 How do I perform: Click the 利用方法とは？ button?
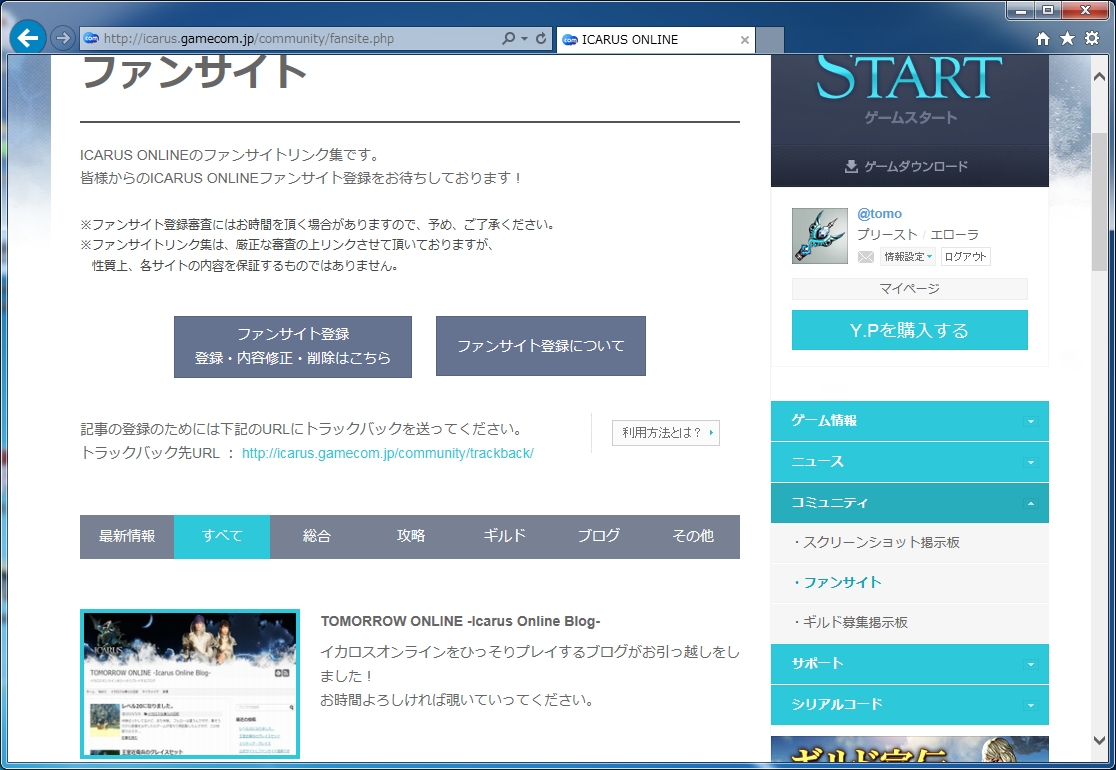(665, 433)
